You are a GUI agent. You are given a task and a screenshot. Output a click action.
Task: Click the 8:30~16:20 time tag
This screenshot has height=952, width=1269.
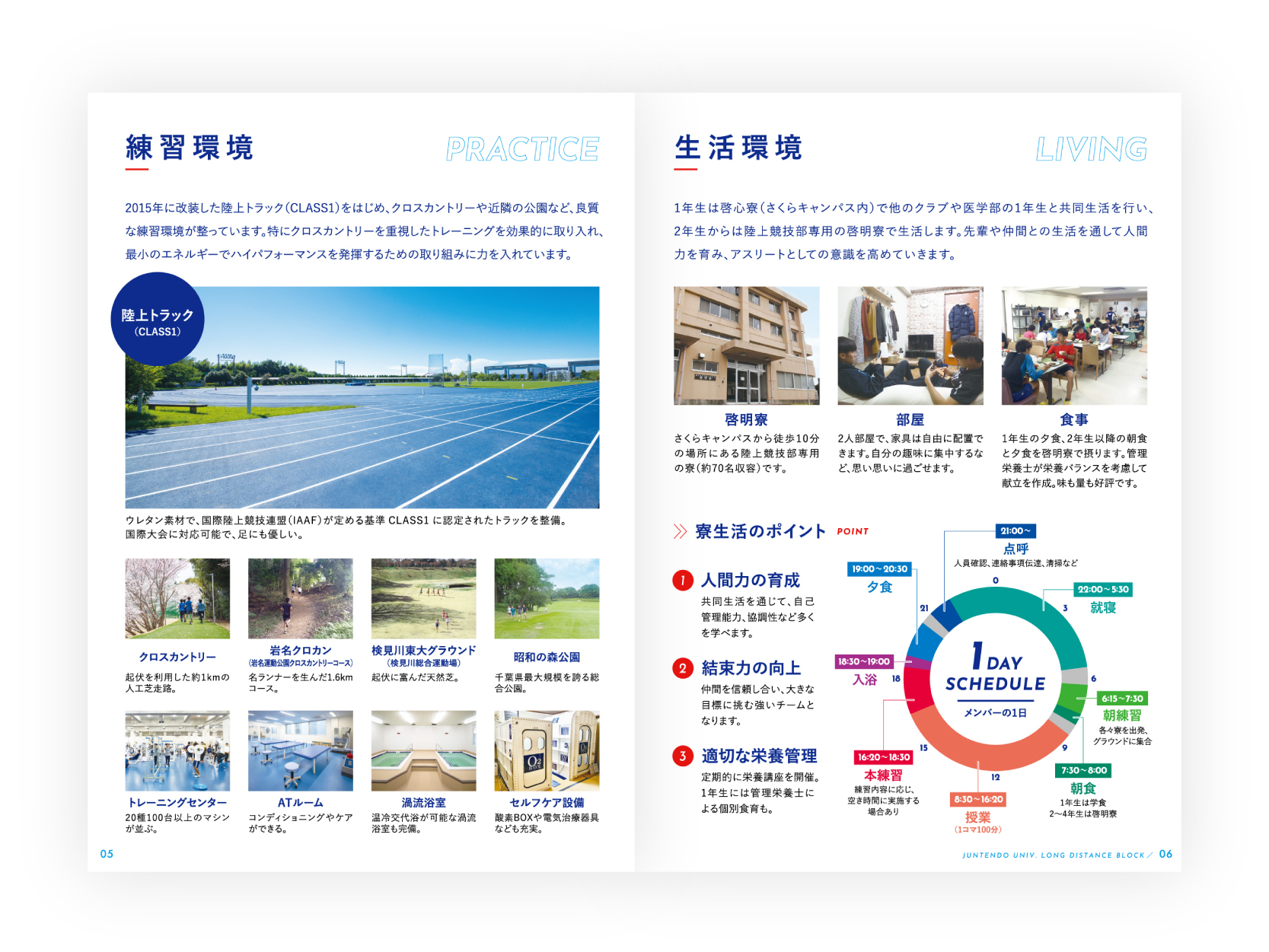[x=978, y=799]
